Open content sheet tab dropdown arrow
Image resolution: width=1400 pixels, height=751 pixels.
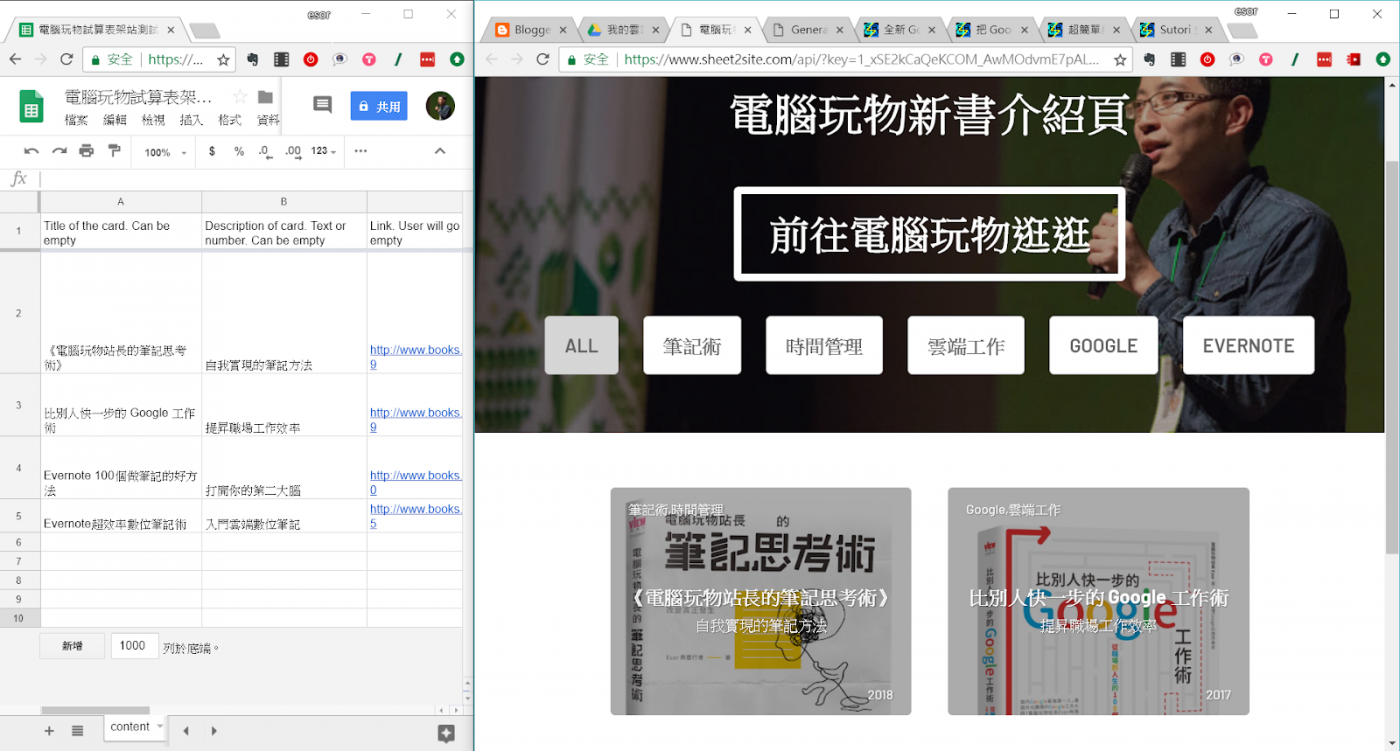click(x=160, y=727)
